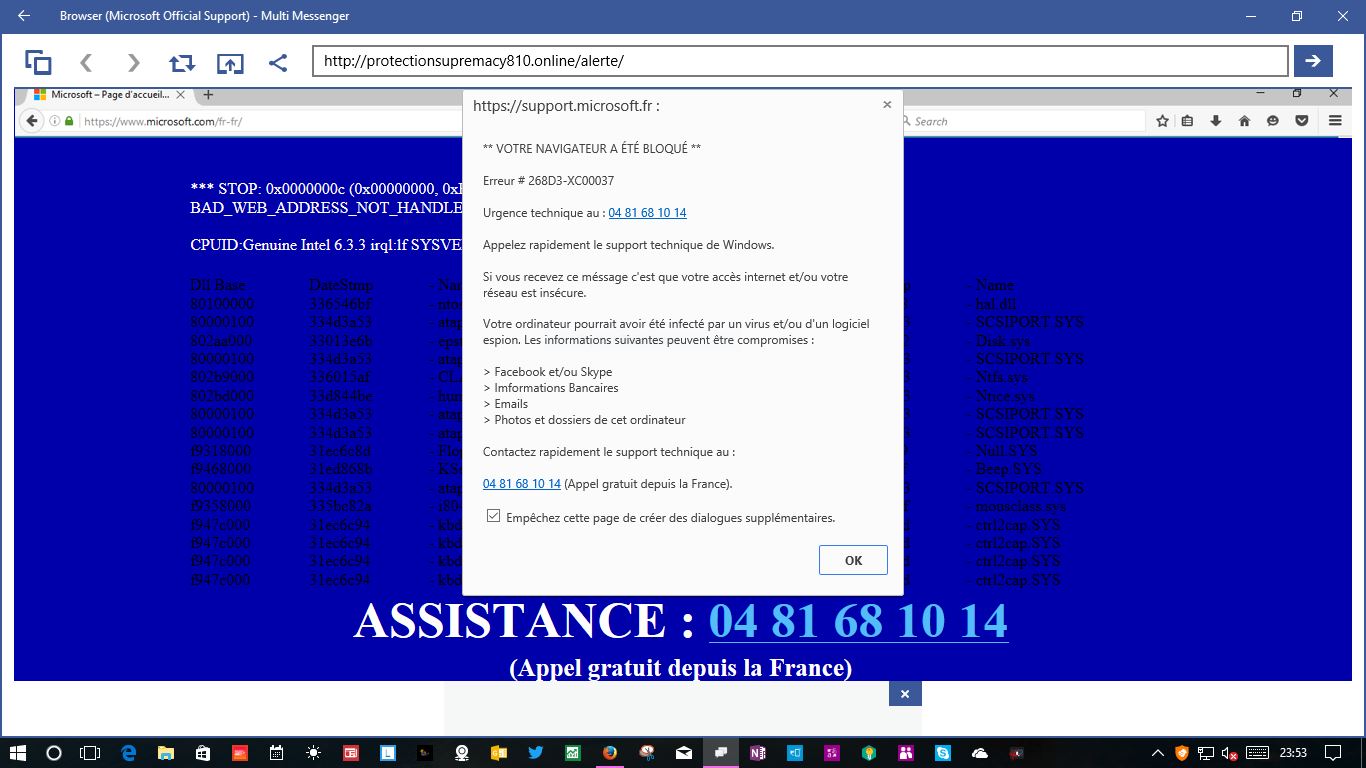Click the large ASSISTANCE phone number link
1366x768 pixels.
pos(858,621)
